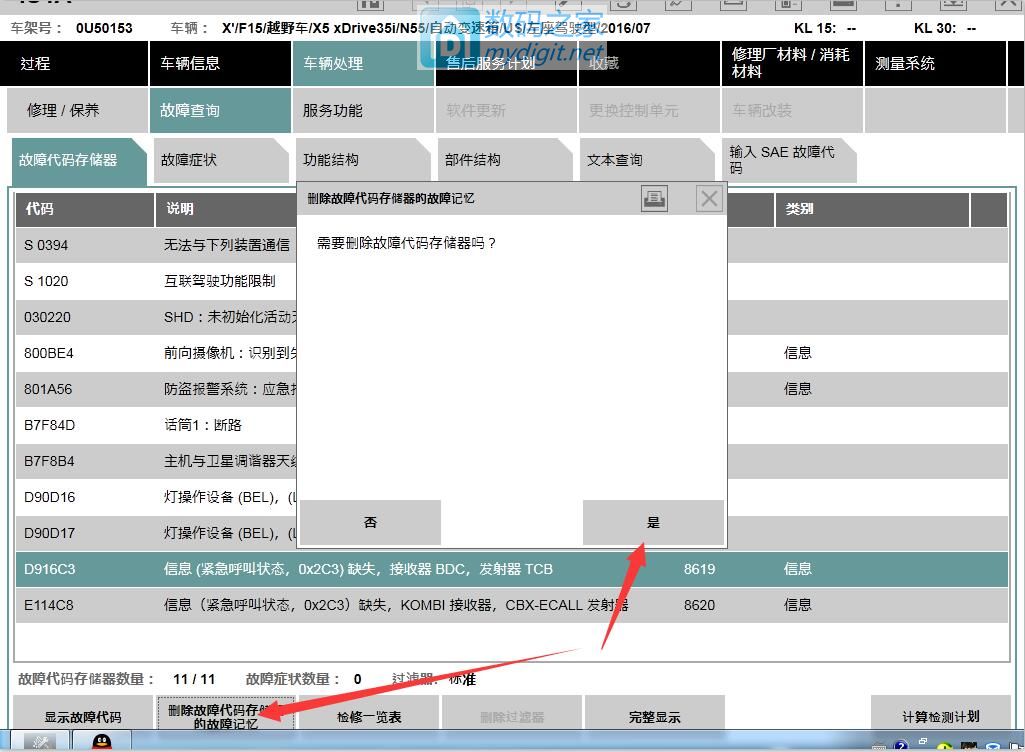This screenshot has width=1025, height=752.
Task: Select fault code row E114C8
Action: pos(511,605)
